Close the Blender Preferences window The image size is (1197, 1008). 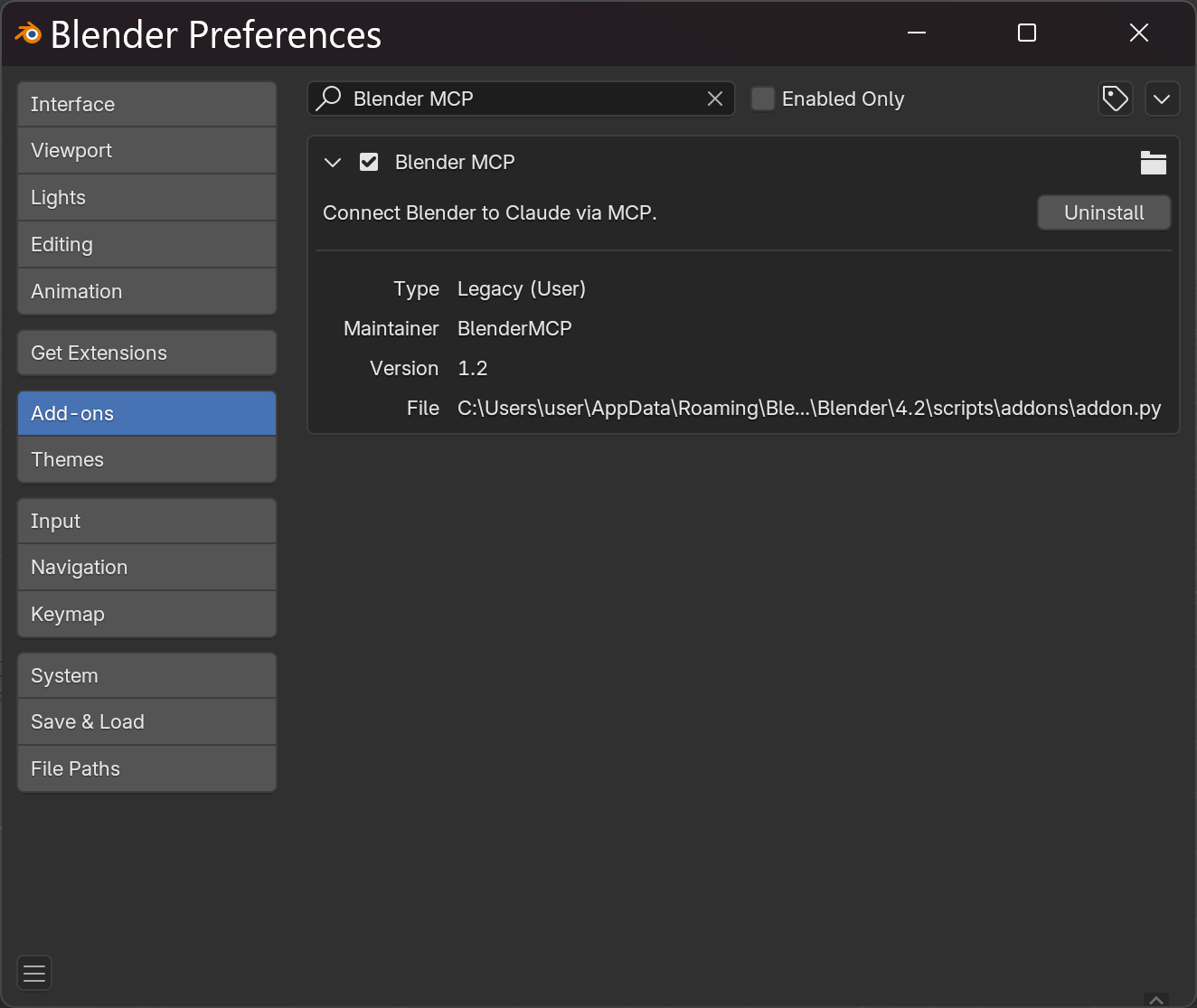coord(1139,33)
